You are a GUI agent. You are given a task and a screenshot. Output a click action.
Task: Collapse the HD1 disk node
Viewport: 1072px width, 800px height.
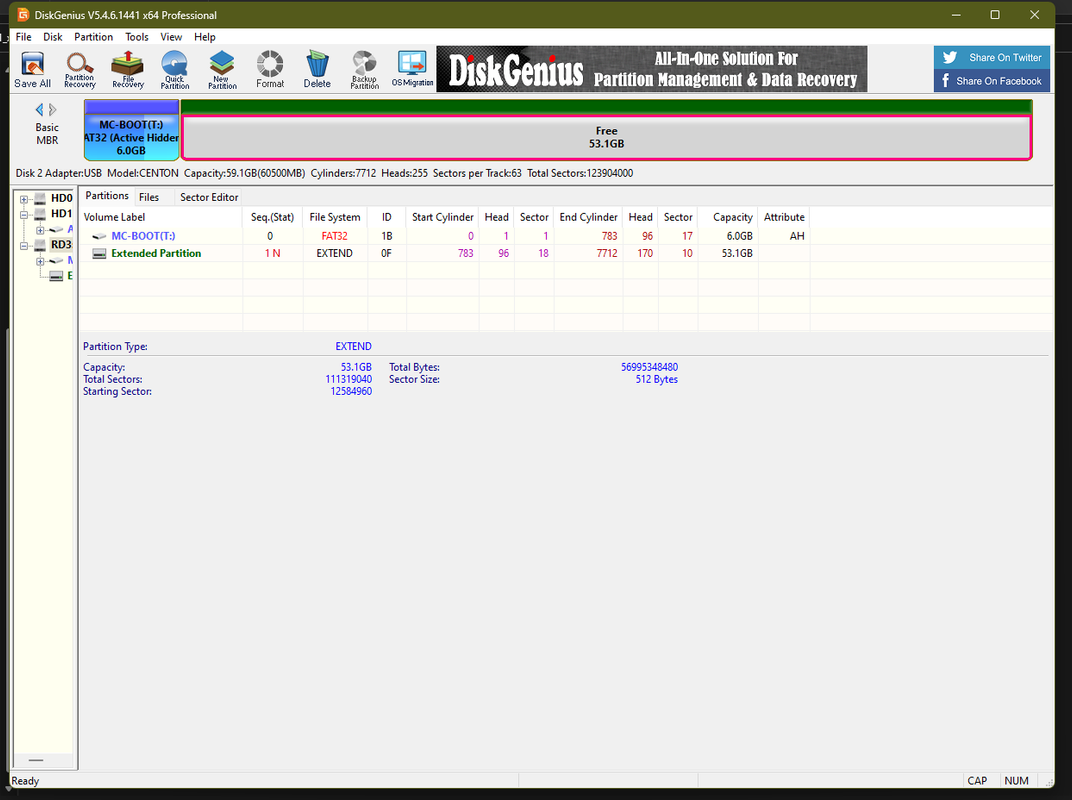click(x=24, y=214)
